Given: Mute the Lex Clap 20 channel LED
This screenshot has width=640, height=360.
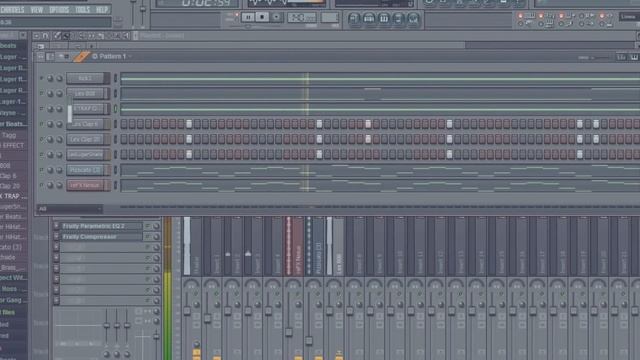Looking at the screenshot, I should (x=41, y=139).
